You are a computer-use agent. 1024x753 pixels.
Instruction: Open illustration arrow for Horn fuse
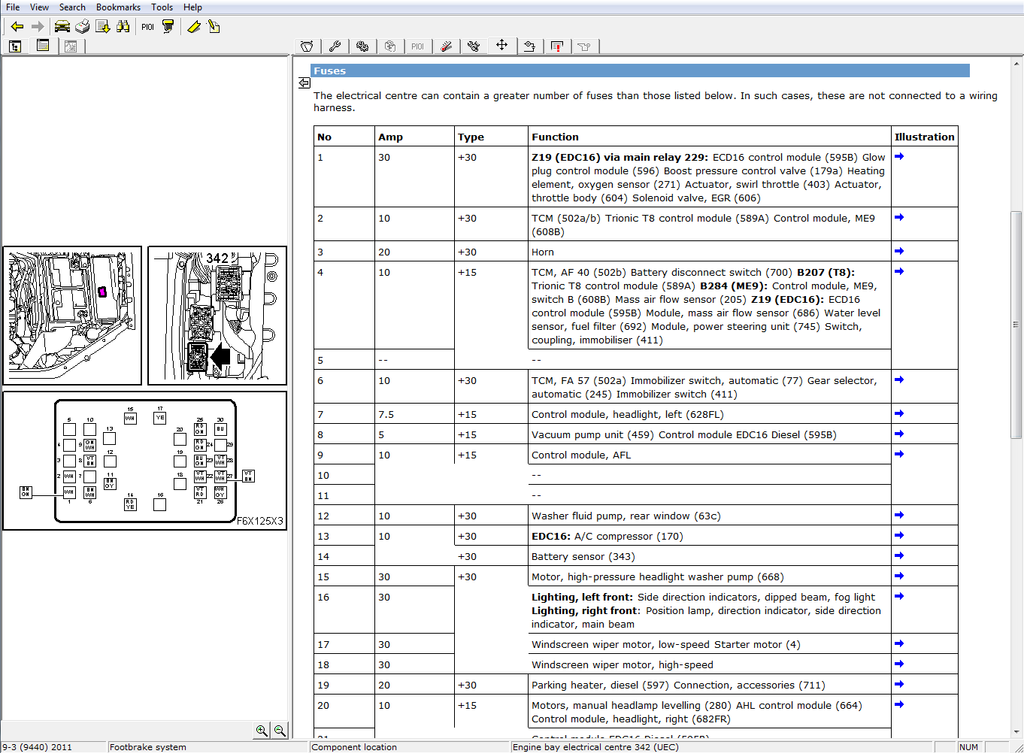click(x=899, y=251)
